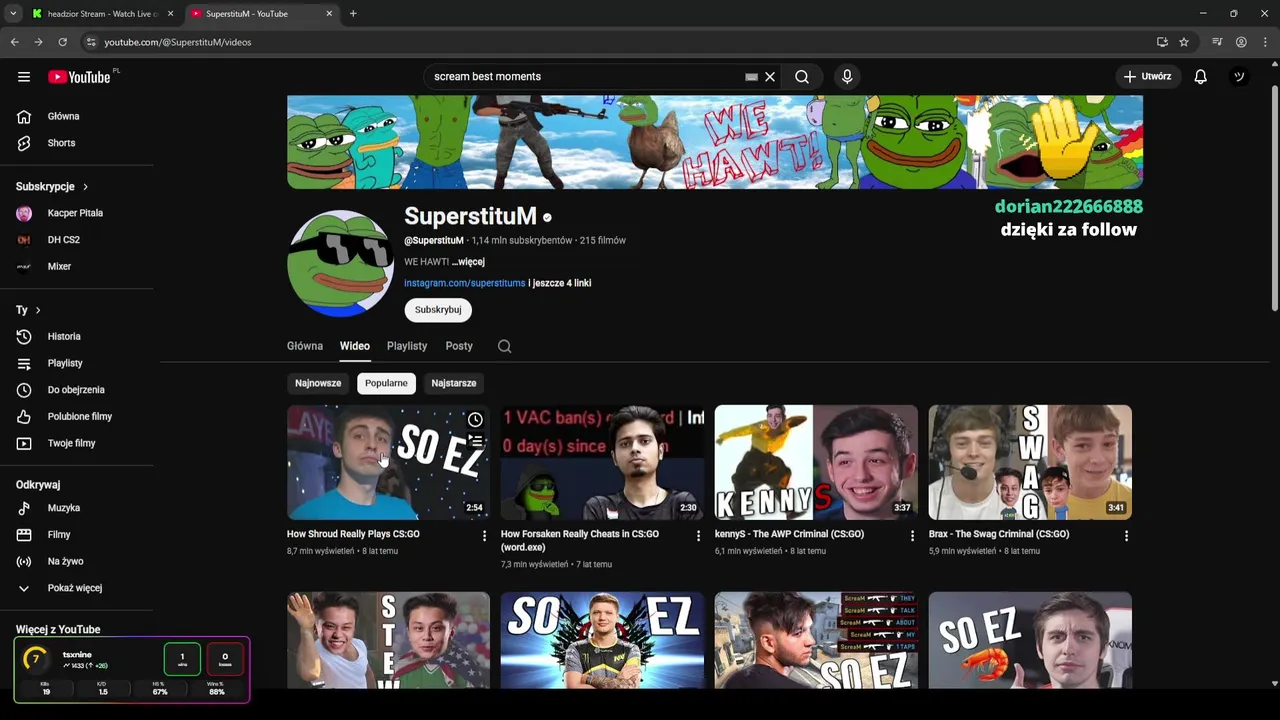Click the browser address bar URL
Image resolution: width=1280 pixels, height=720 pixels.
(178, 42)
